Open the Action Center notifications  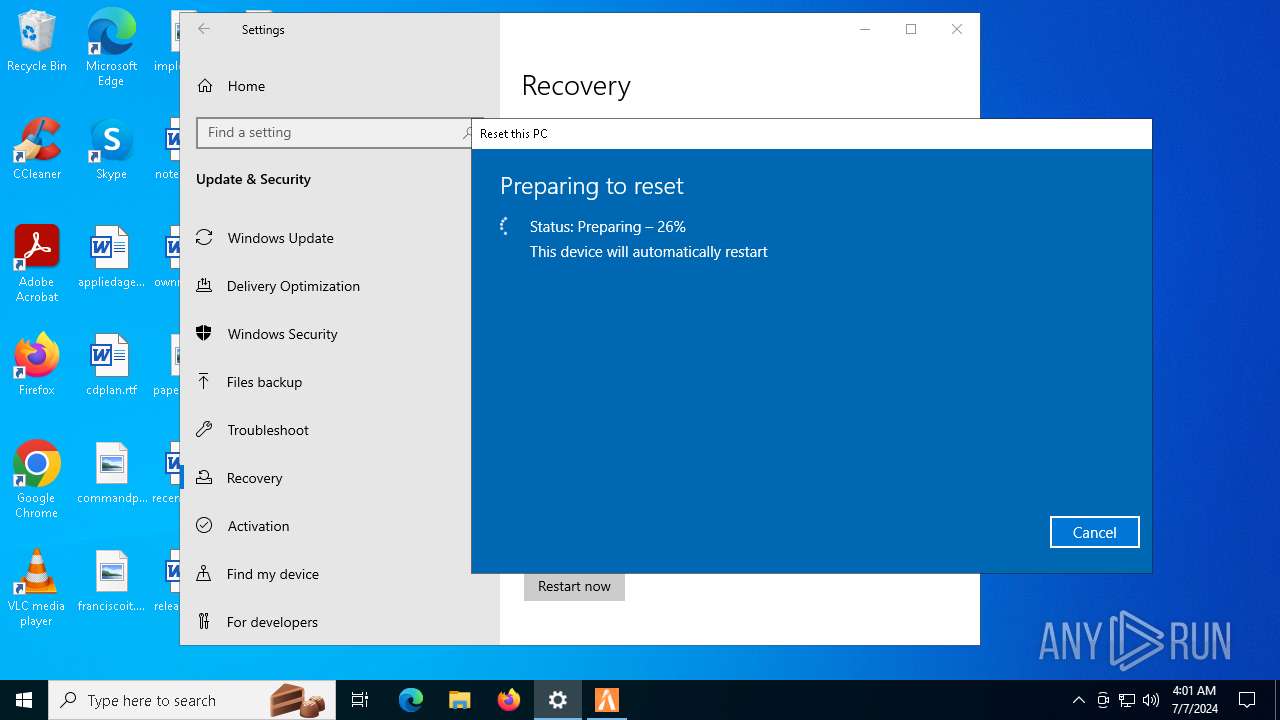[x=1247, y=700]
